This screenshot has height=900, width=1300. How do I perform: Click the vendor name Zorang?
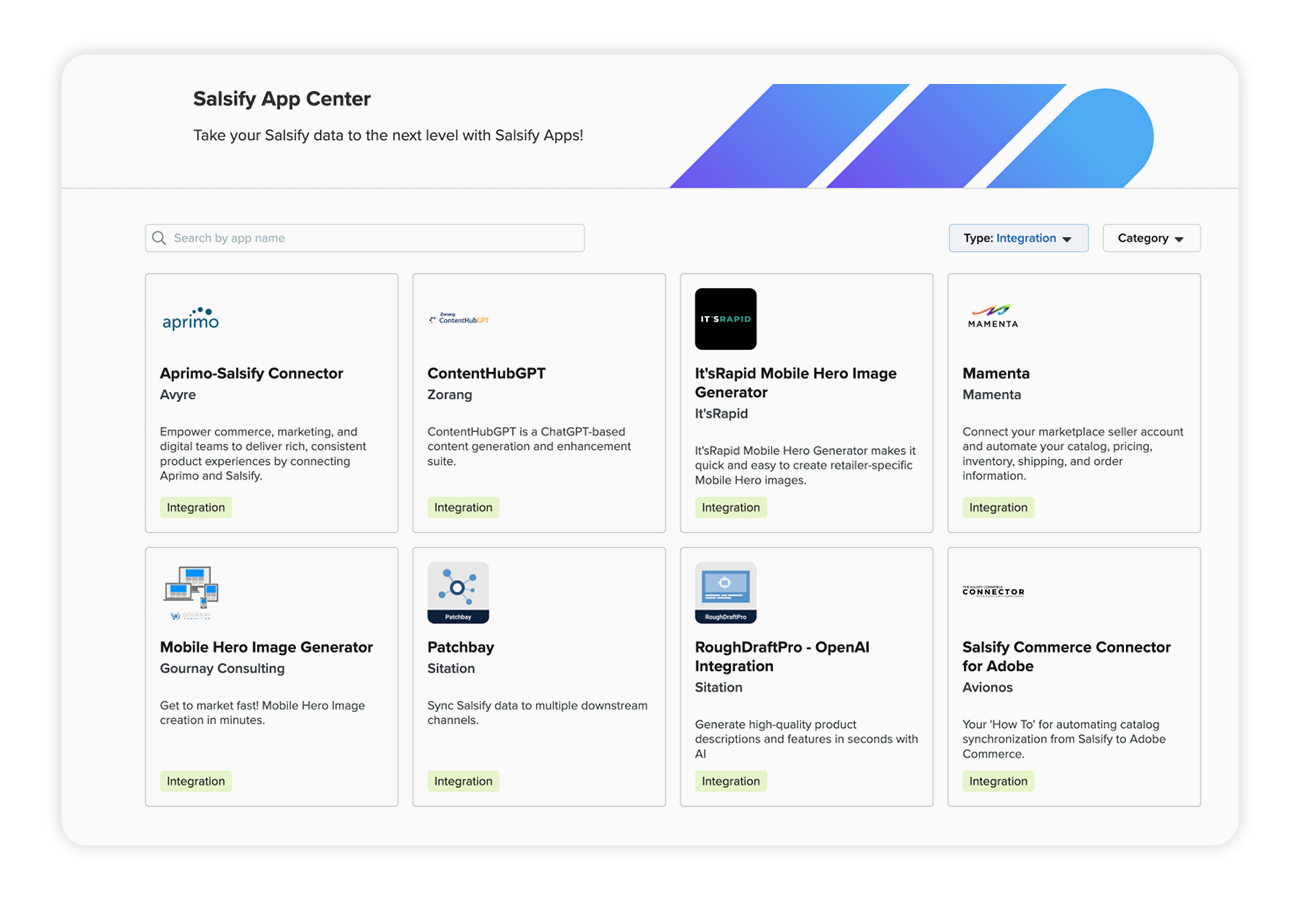(x=448, y=395)
